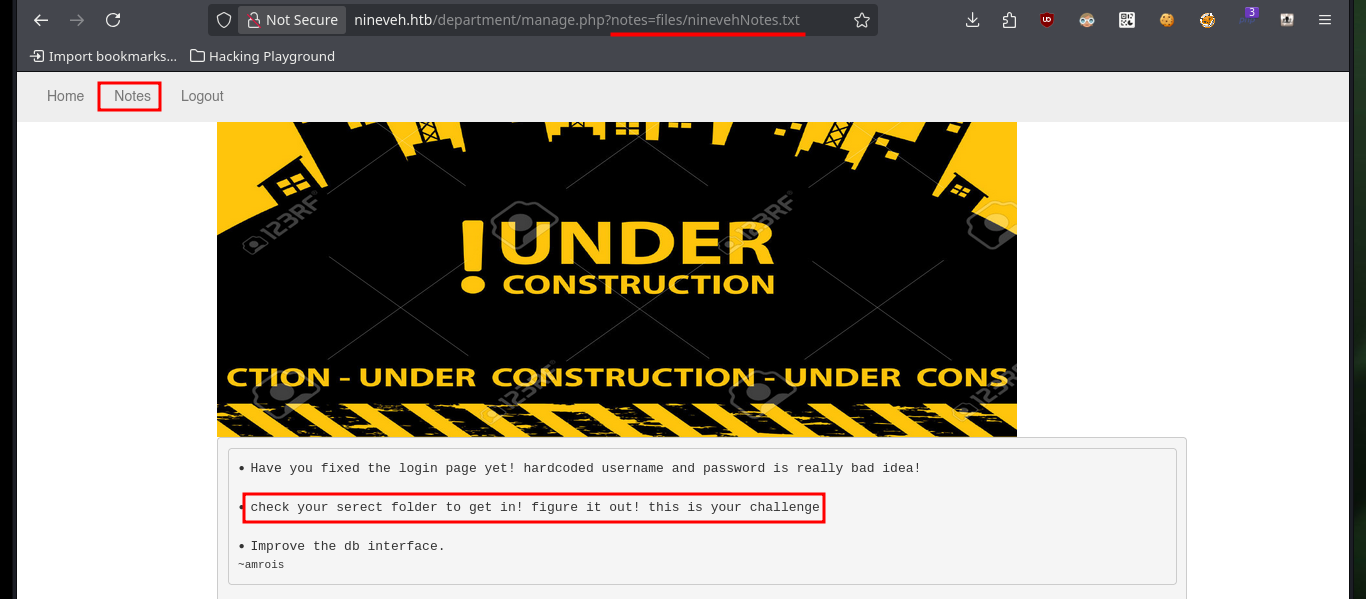Bookmark this page with the star icon
Screen dimensions: 1366x599
[x=861, y=20]
